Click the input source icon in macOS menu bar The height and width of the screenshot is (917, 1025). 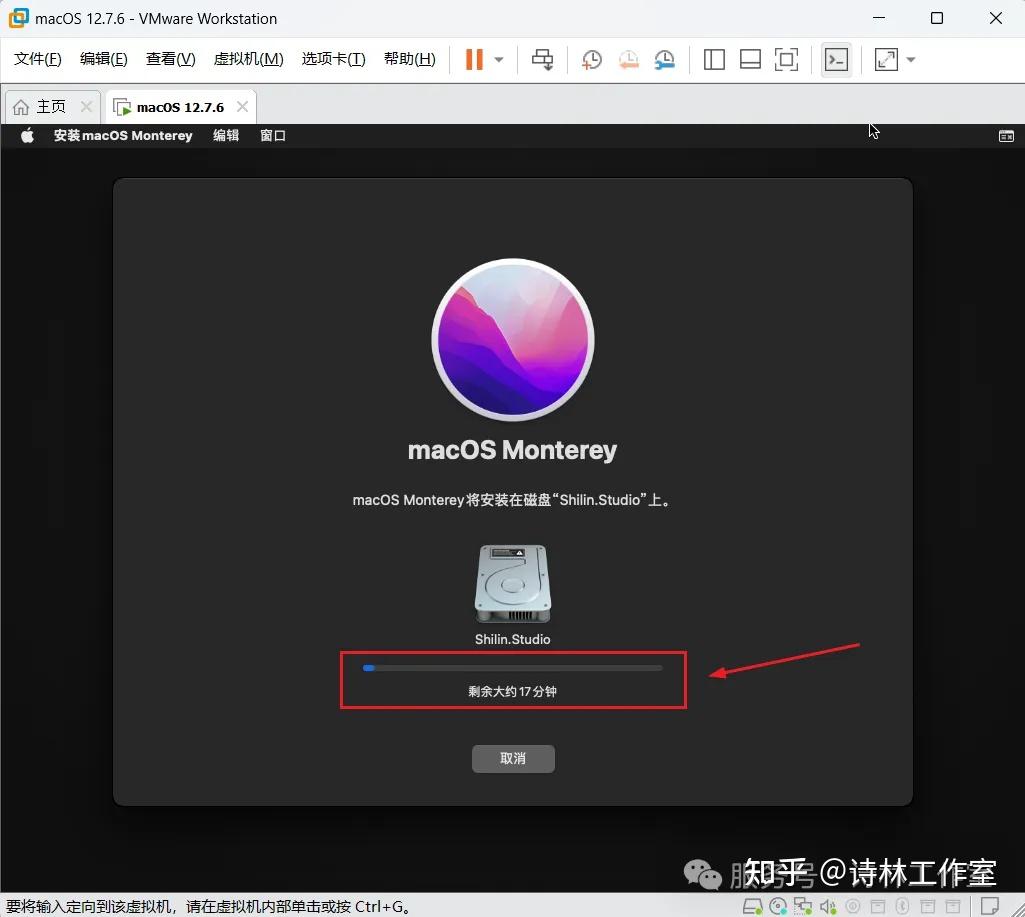(1006, 136)
